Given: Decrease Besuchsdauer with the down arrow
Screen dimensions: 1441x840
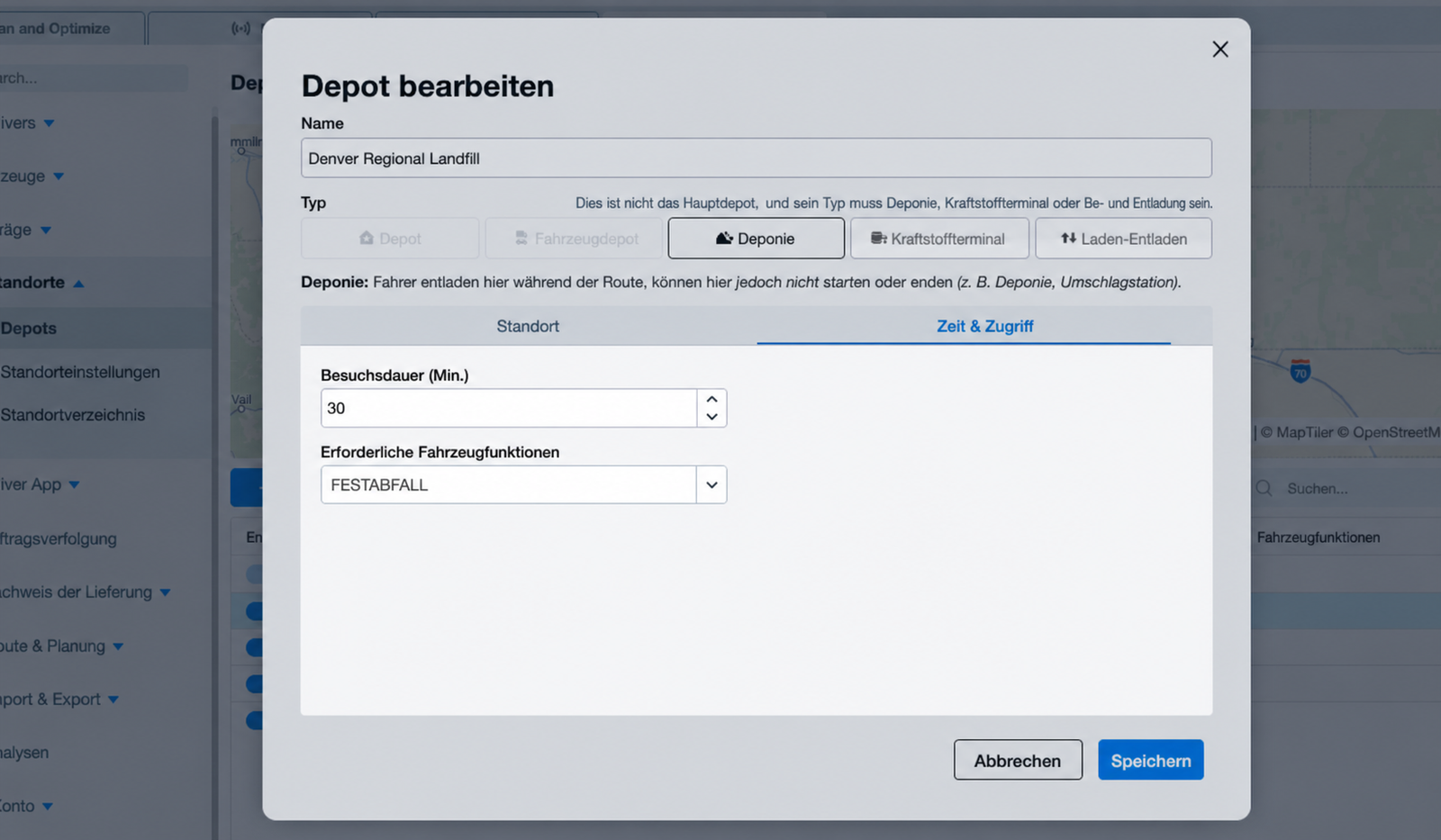Looking at the screenshot, I should coord(711,417).
